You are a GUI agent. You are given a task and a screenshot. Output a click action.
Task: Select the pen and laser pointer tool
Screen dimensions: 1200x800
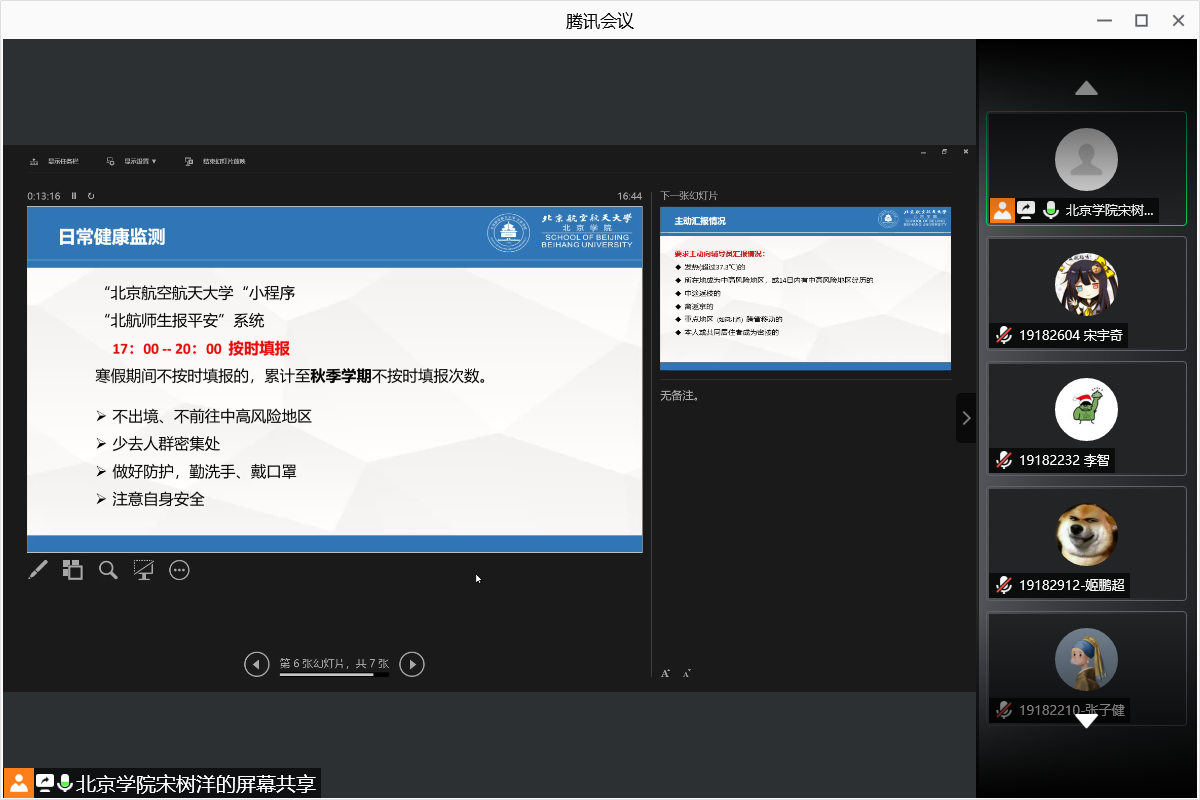tap(38, 570)
